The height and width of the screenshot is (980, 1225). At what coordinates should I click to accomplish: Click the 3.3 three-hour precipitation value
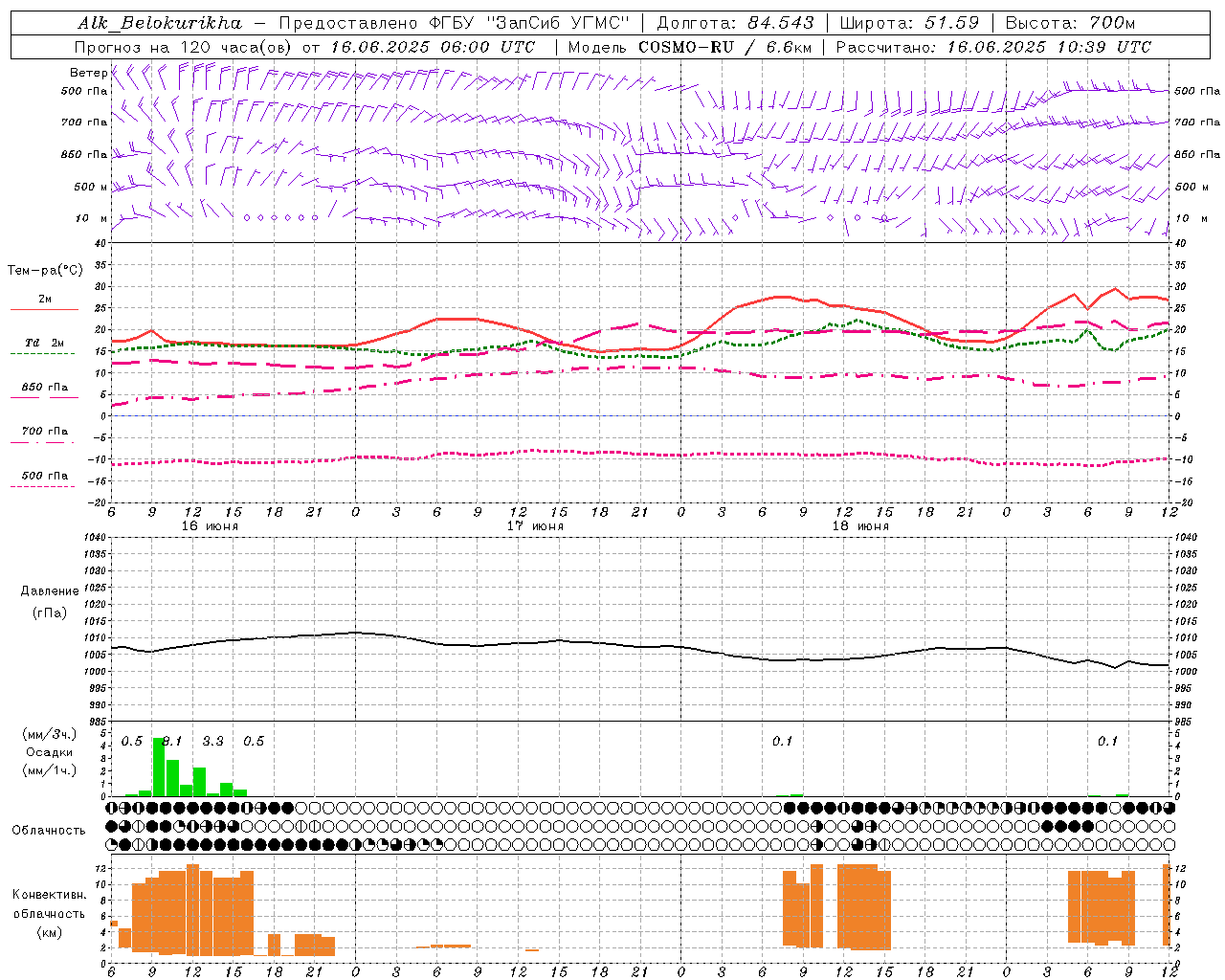click(x=212, y=742)
